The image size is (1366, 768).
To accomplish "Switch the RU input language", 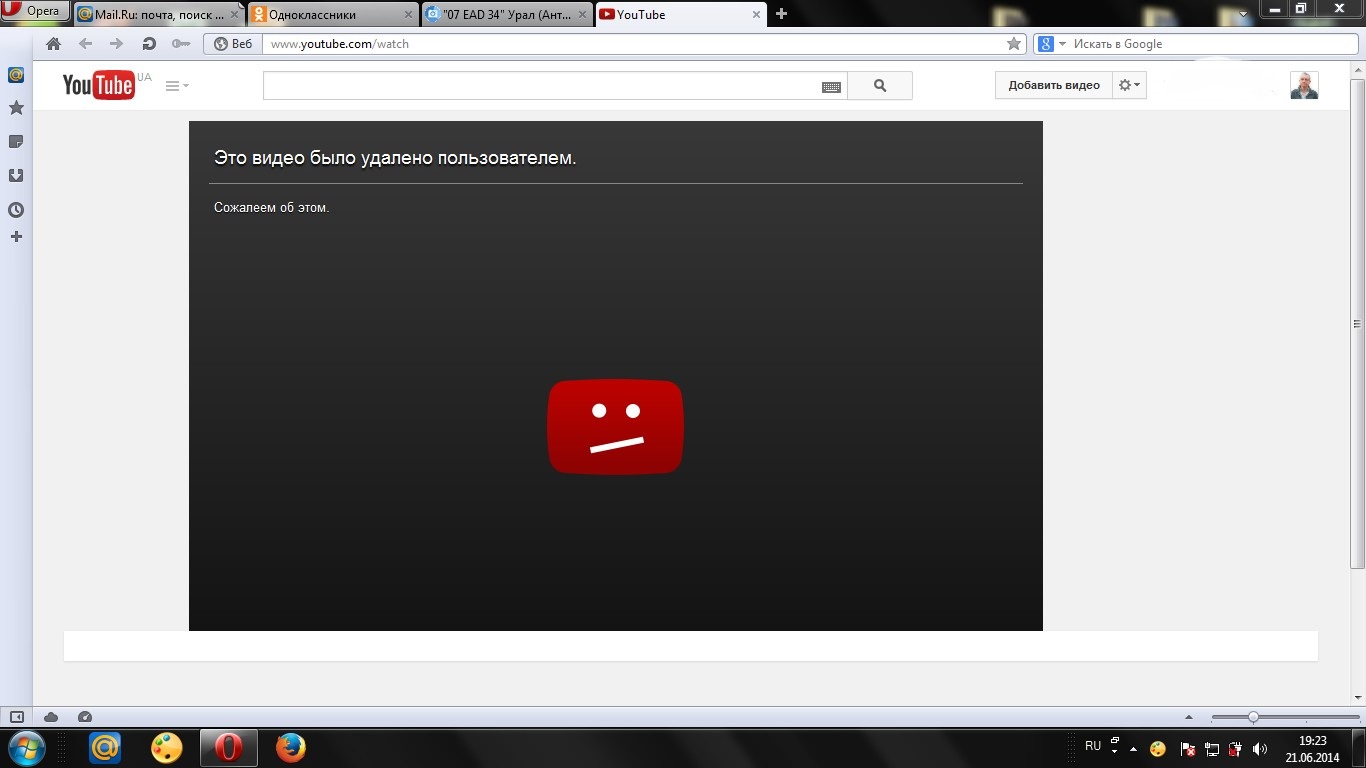I will point(1093,746).
